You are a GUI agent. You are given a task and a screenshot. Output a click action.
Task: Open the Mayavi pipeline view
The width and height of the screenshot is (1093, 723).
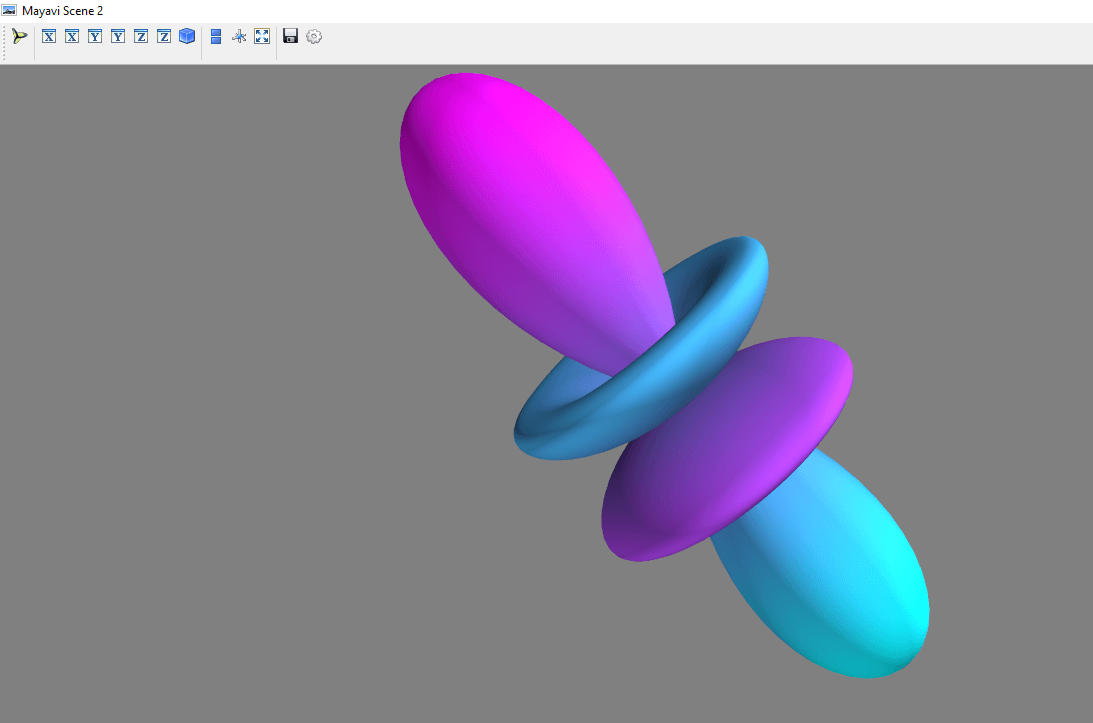tap(19, 36)
